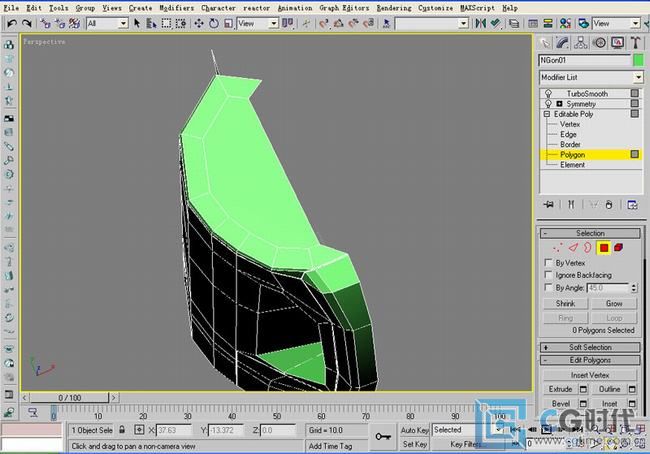Open the File menu
The height and width of the screenshot is (454, 650).
[x=11, y=8]
